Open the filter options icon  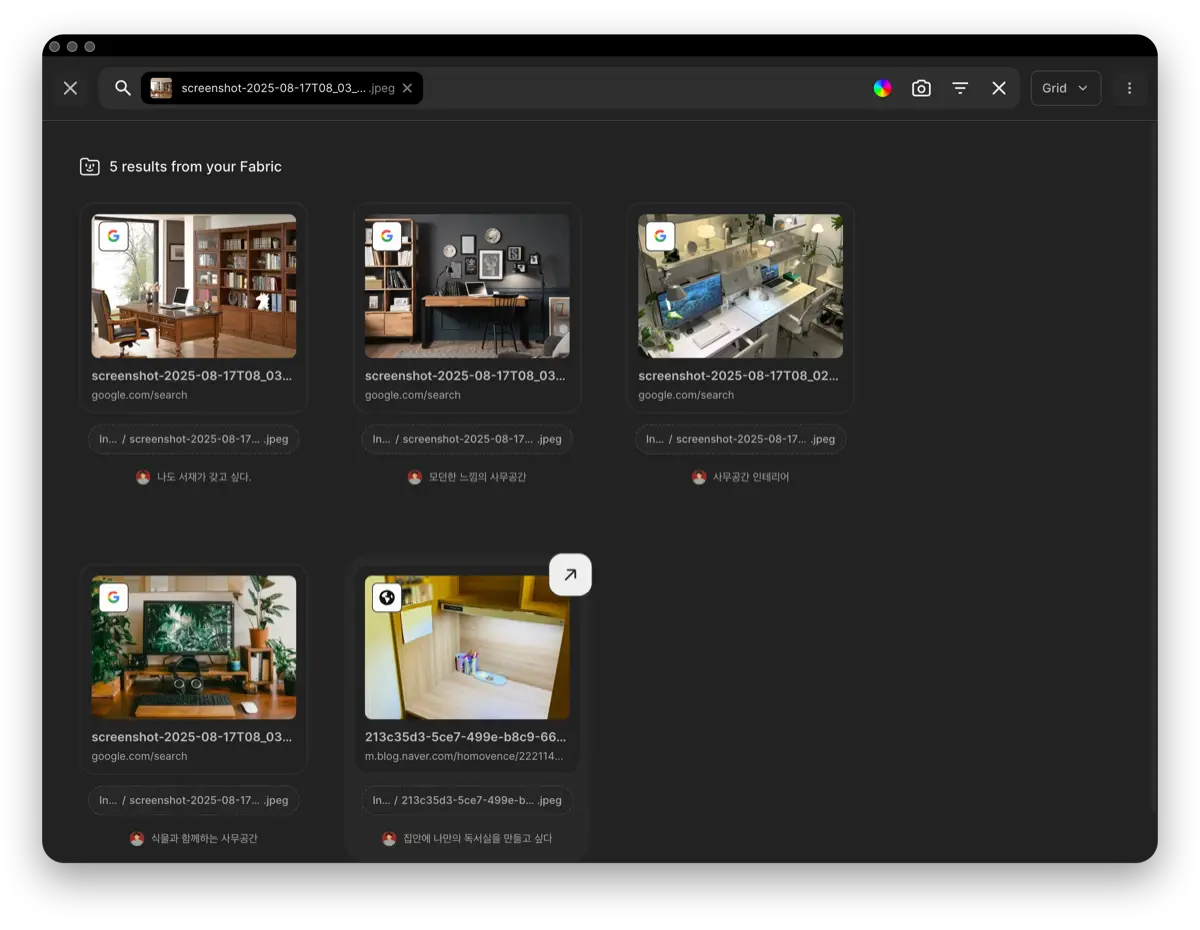point(960,88)
